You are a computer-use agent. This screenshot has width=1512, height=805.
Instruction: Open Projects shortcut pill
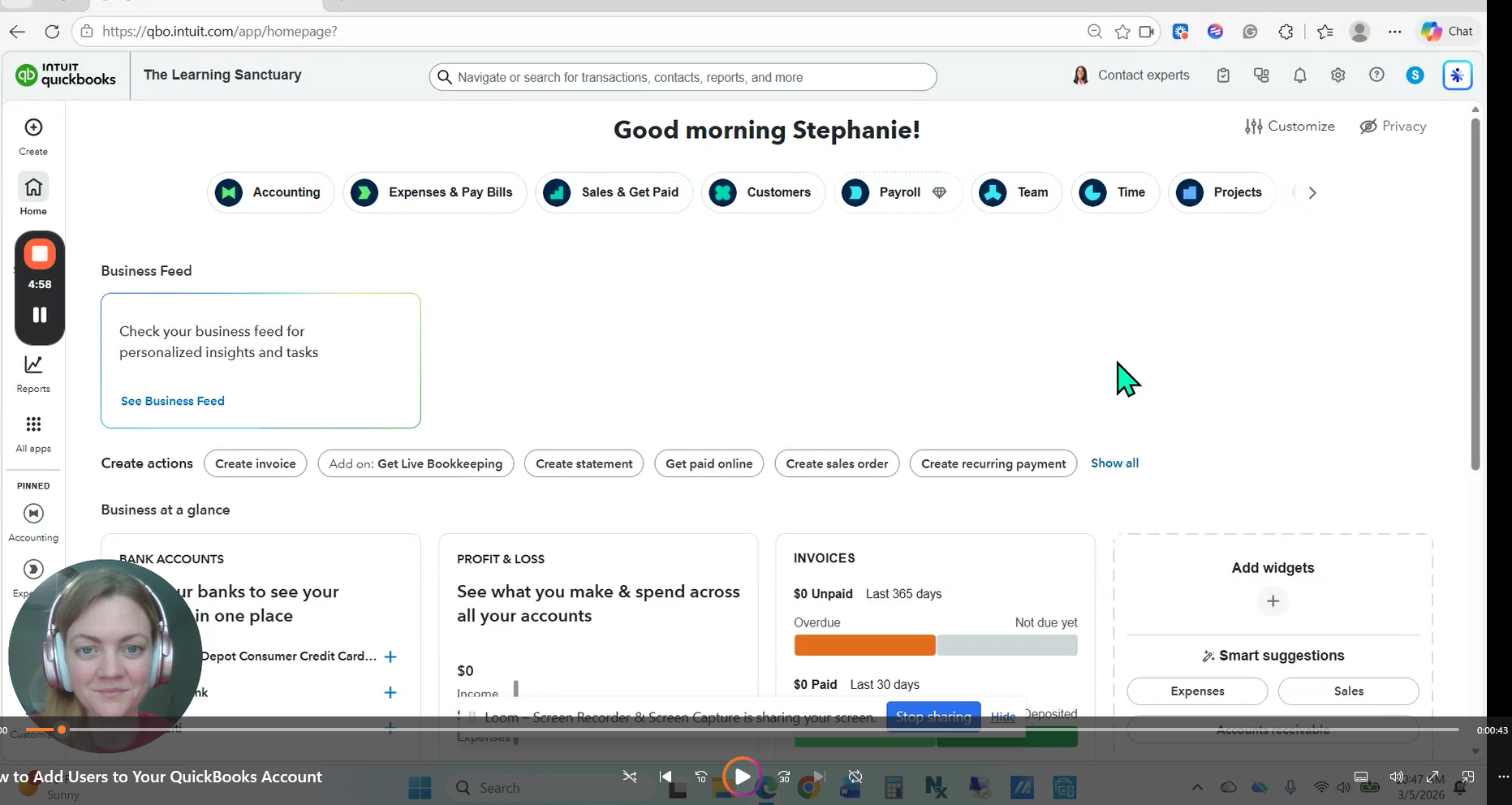coord(1221,192)
